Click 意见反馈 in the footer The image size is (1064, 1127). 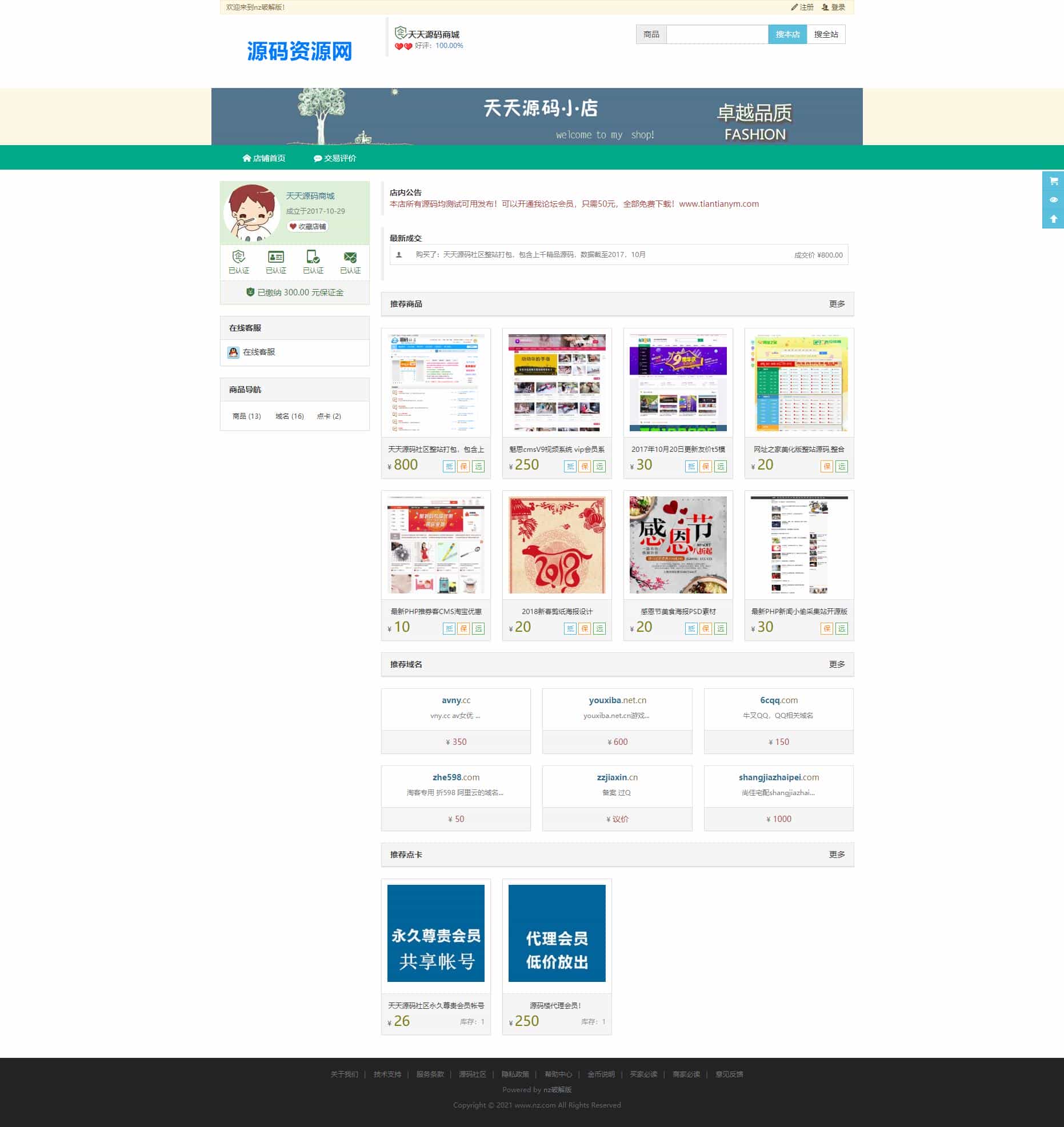(x=730, y=1074)
